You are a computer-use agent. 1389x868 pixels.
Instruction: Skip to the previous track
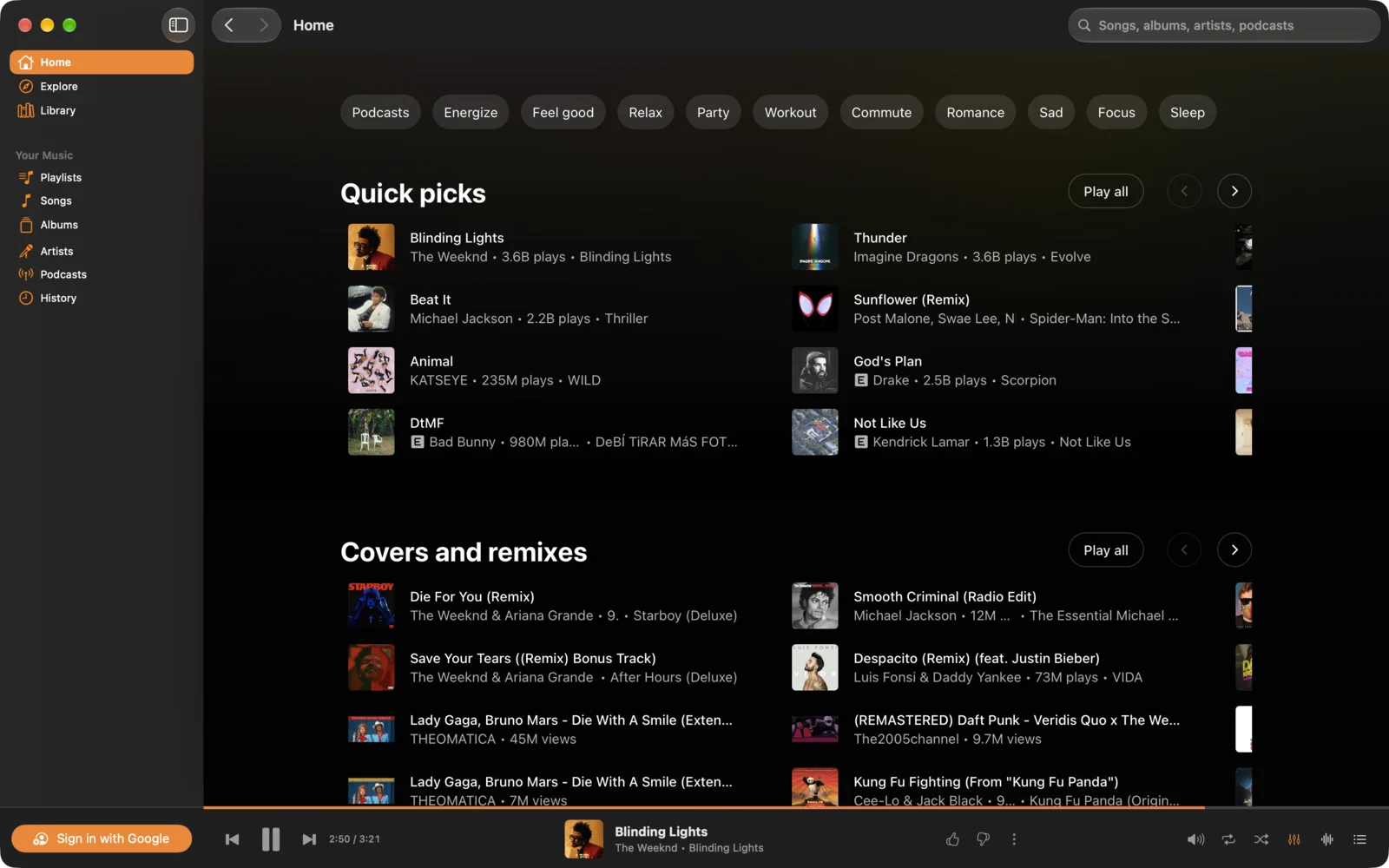click(x=232, y=839)
